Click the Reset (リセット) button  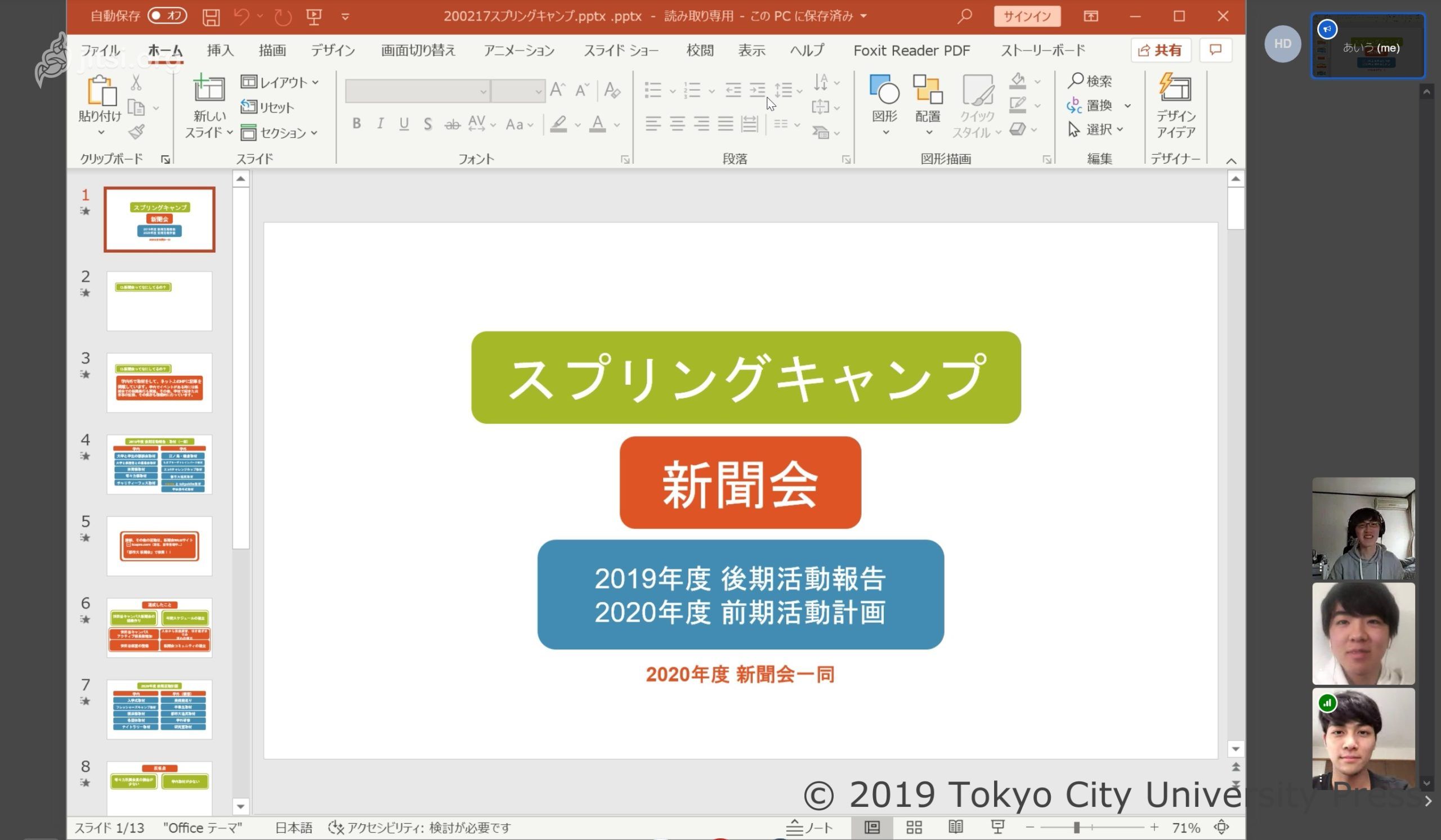point(267,107)
